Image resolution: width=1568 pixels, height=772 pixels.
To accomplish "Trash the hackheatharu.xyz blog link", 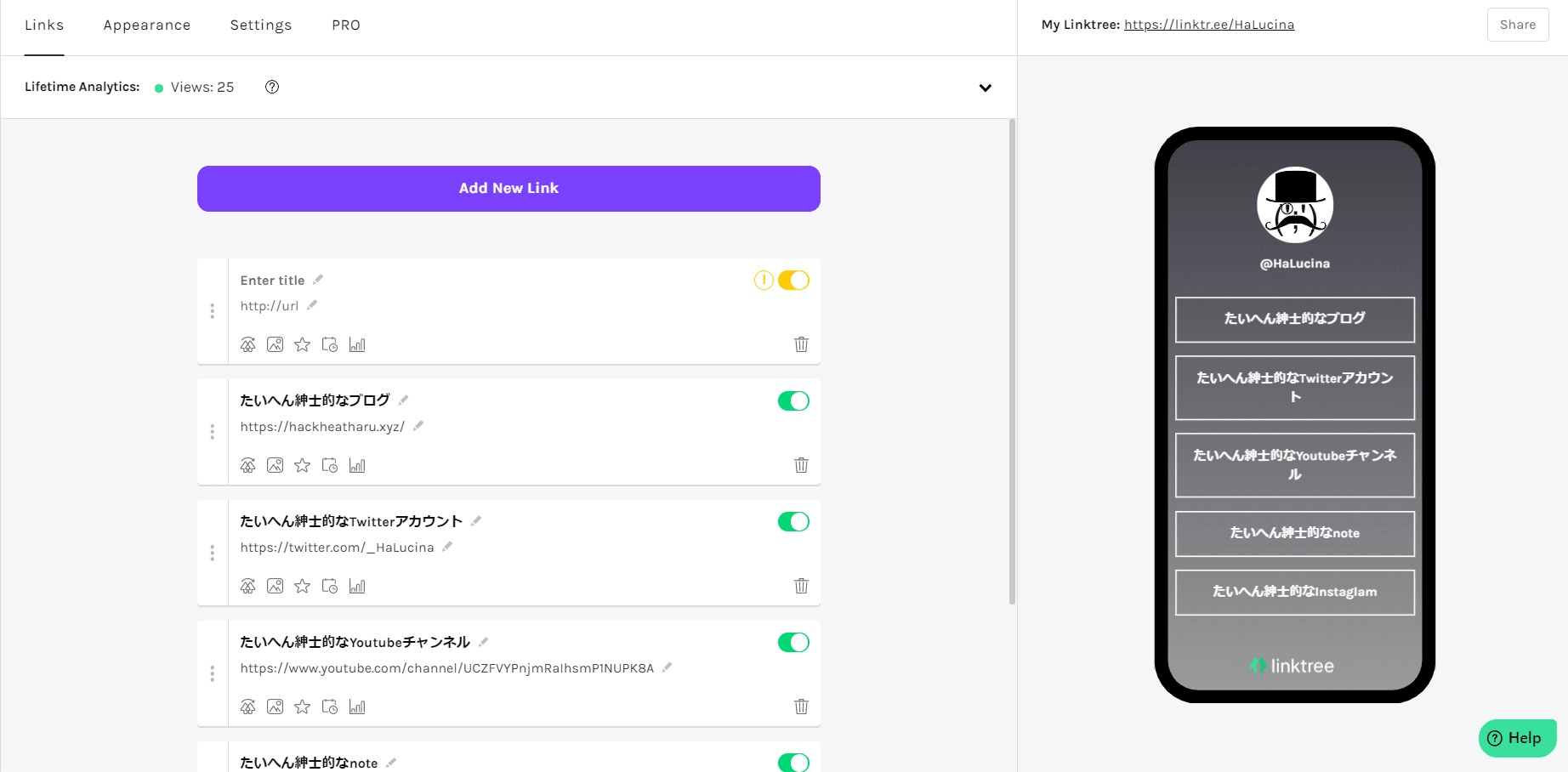I will click(801, 465).
